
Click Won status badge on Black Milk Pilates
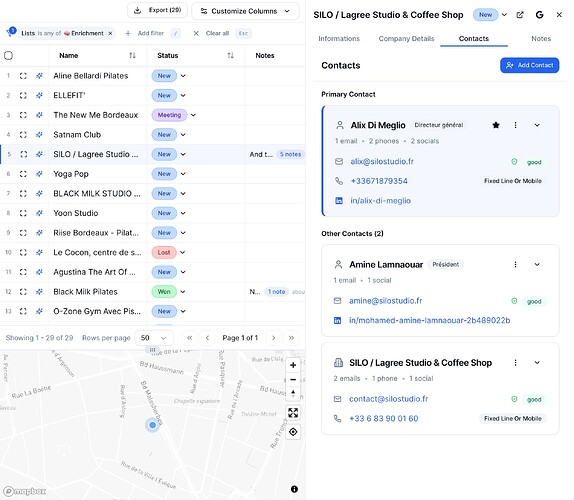coord(164,292)
